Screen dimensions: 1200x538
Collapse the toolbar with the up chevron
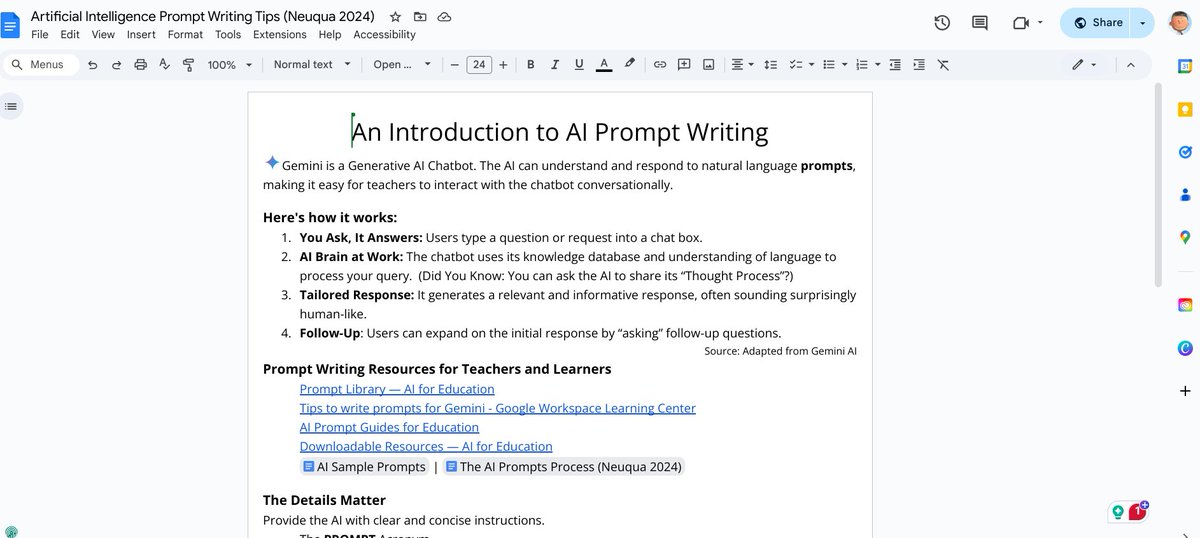click(x=1131, y=64)
